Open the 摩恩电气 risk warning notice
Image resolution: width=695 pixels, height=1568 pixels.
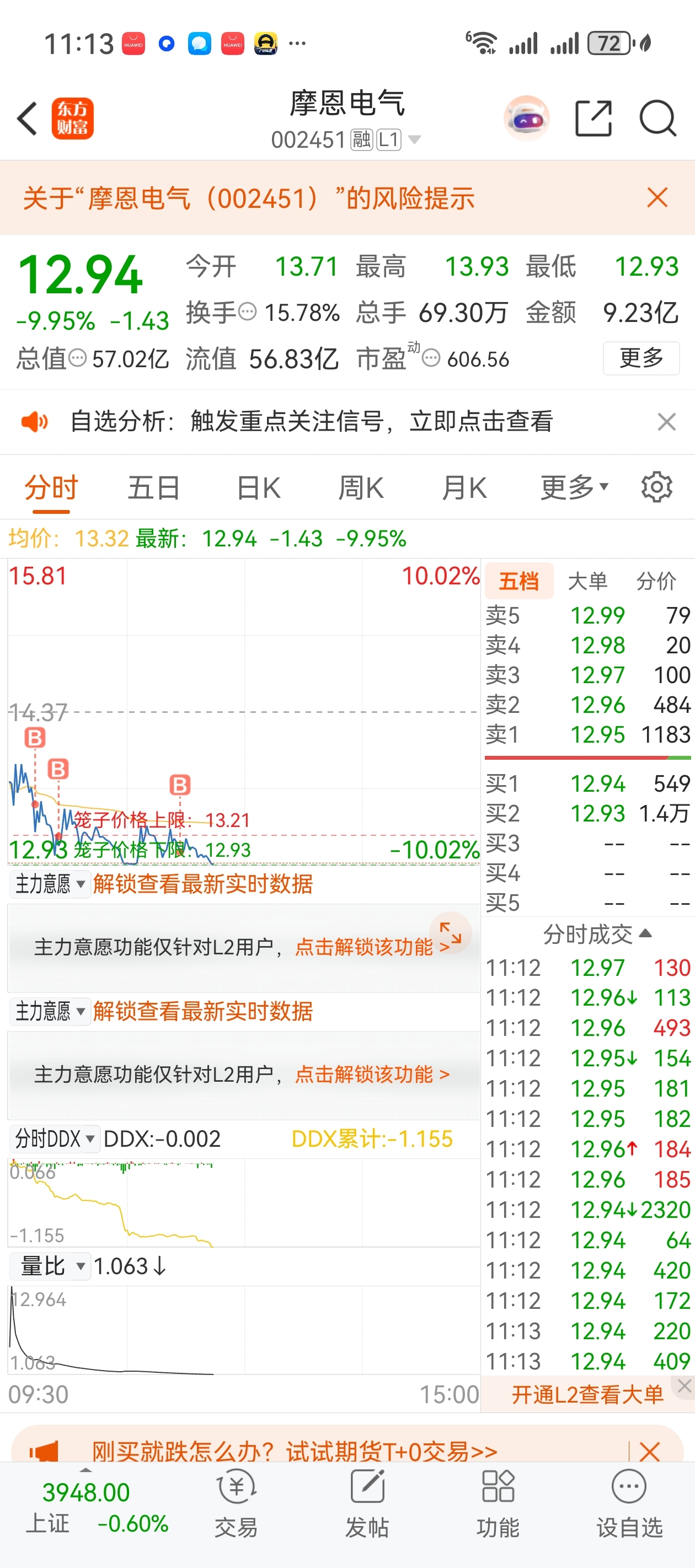point(249,198)
